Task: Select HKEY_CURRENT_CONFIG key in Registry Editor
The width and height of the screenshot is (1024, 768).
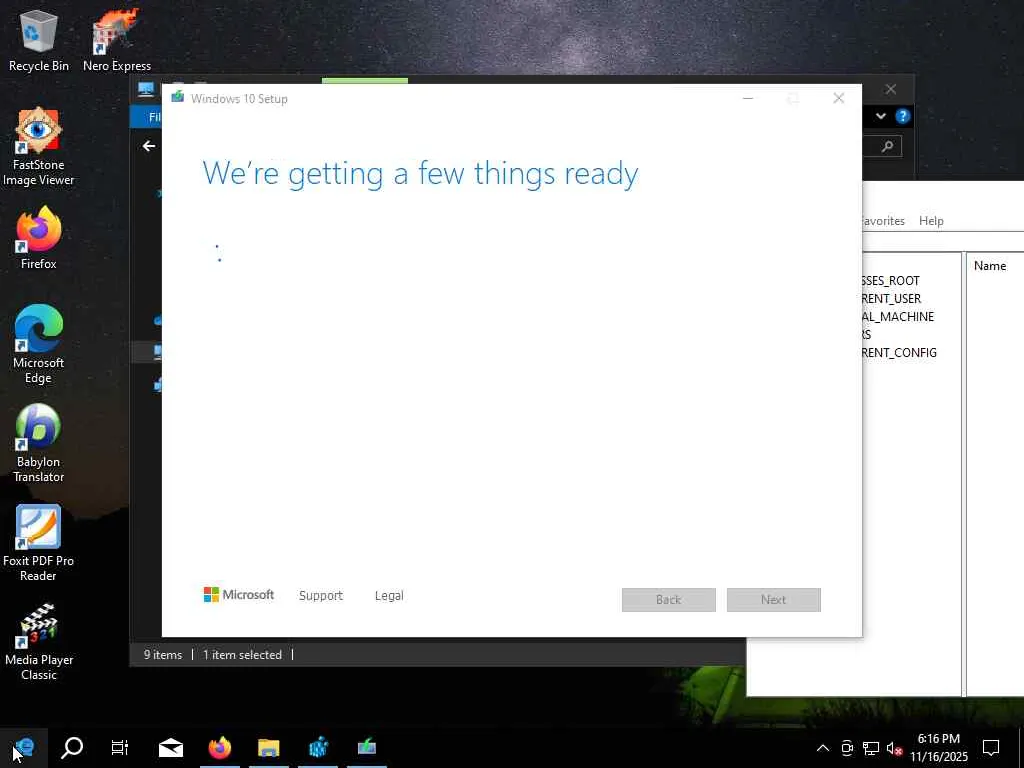Action: pyautogui.click(x=899, y=353)
